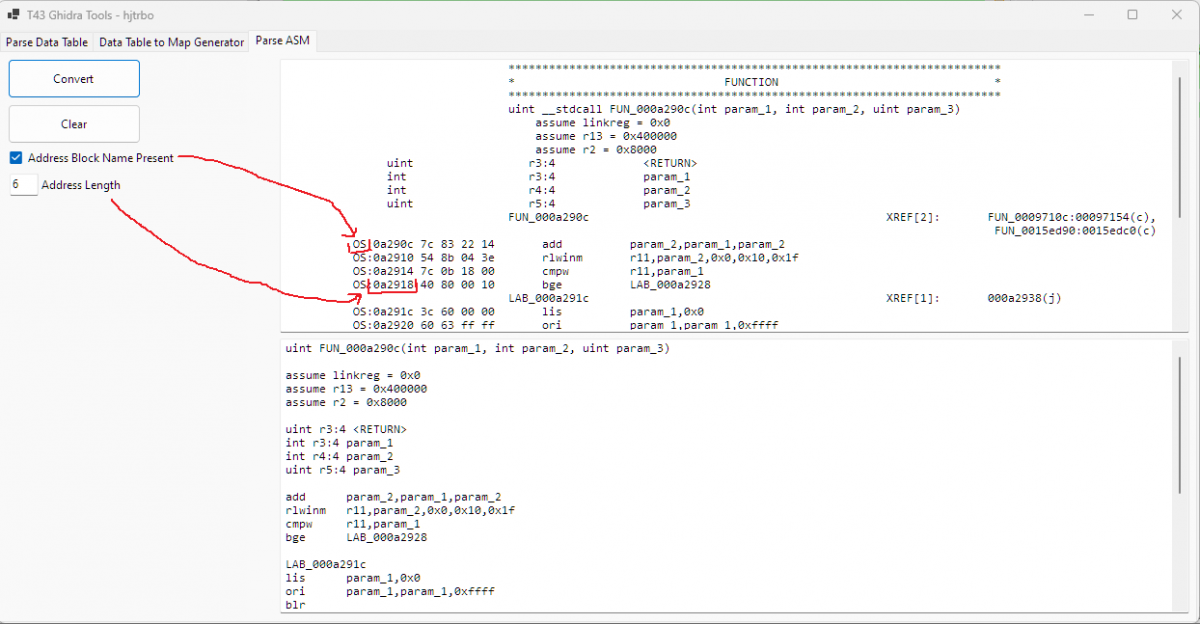Click 'LAB_000a291c' in output pane

326,564
